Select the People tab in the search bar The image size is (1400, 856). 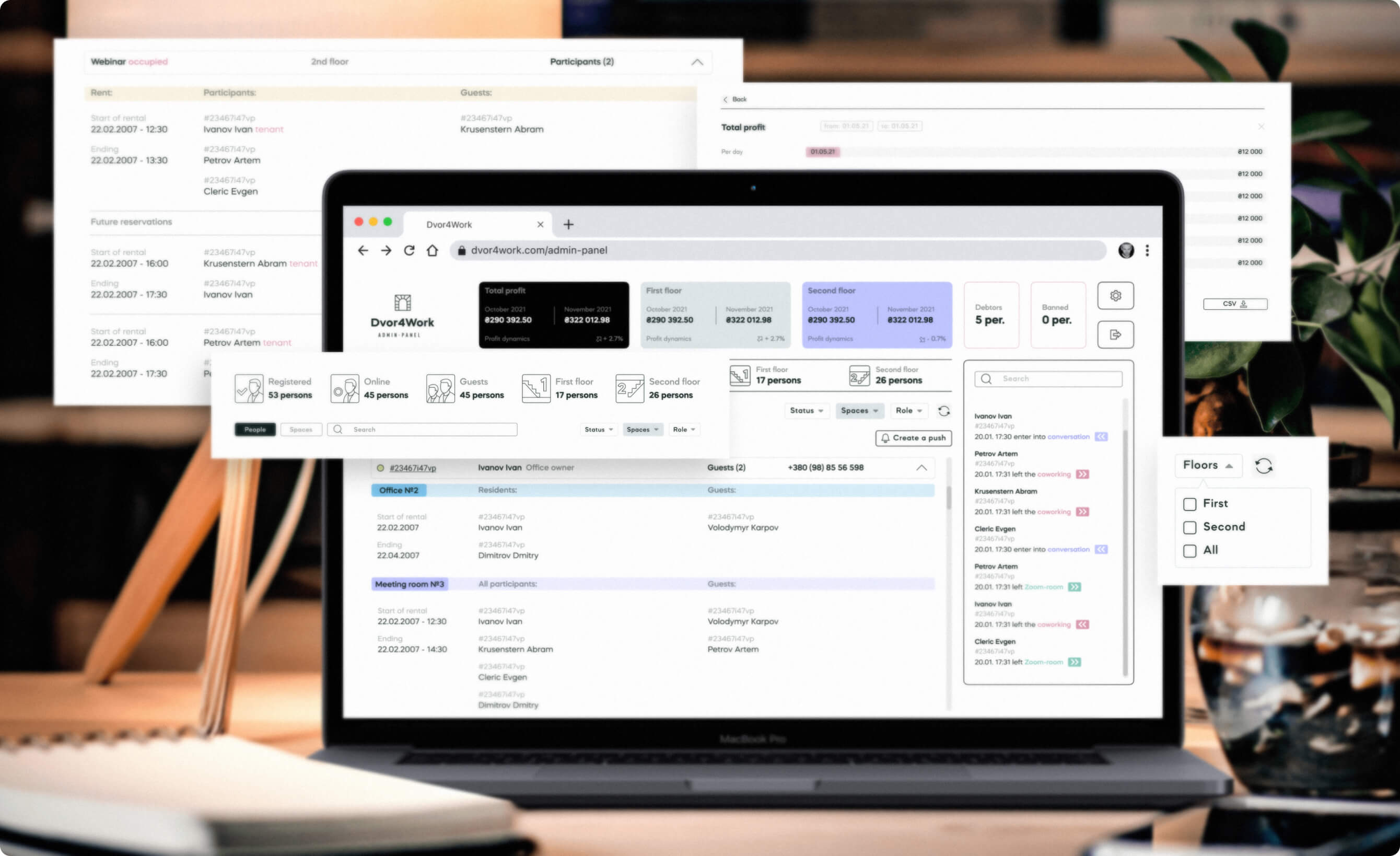254,429
